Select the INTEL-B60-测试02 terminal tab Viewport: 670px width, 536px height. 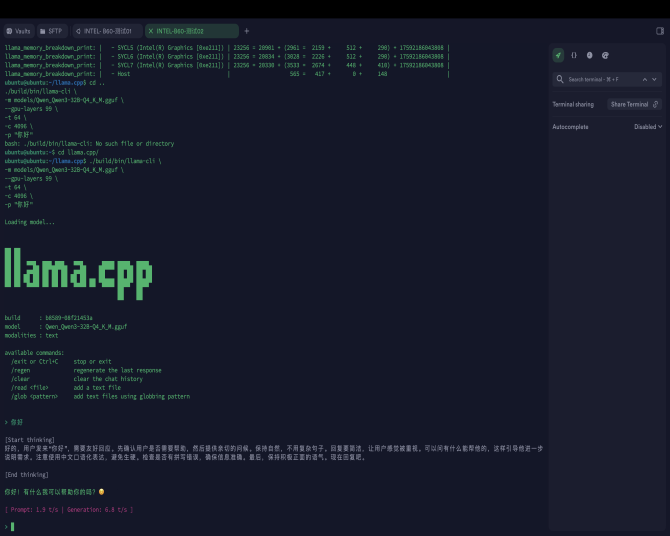192,31
